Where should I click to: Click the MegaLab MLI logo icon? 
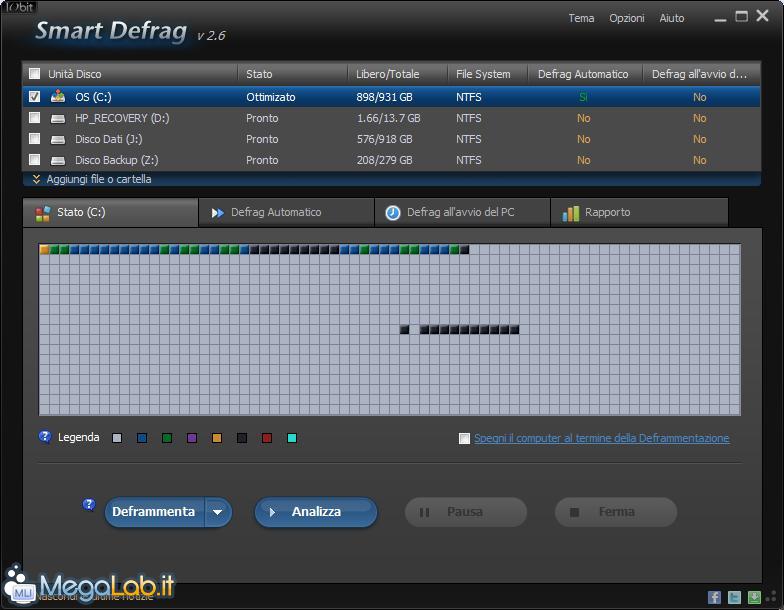click(x=20, y=586)
